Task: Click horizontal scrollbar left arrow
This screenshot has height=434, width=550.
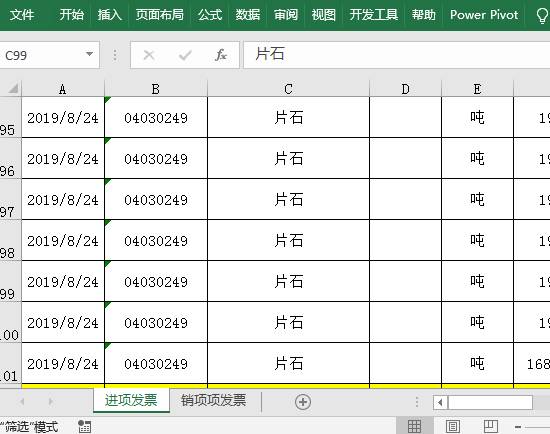Action: point(441,402)
